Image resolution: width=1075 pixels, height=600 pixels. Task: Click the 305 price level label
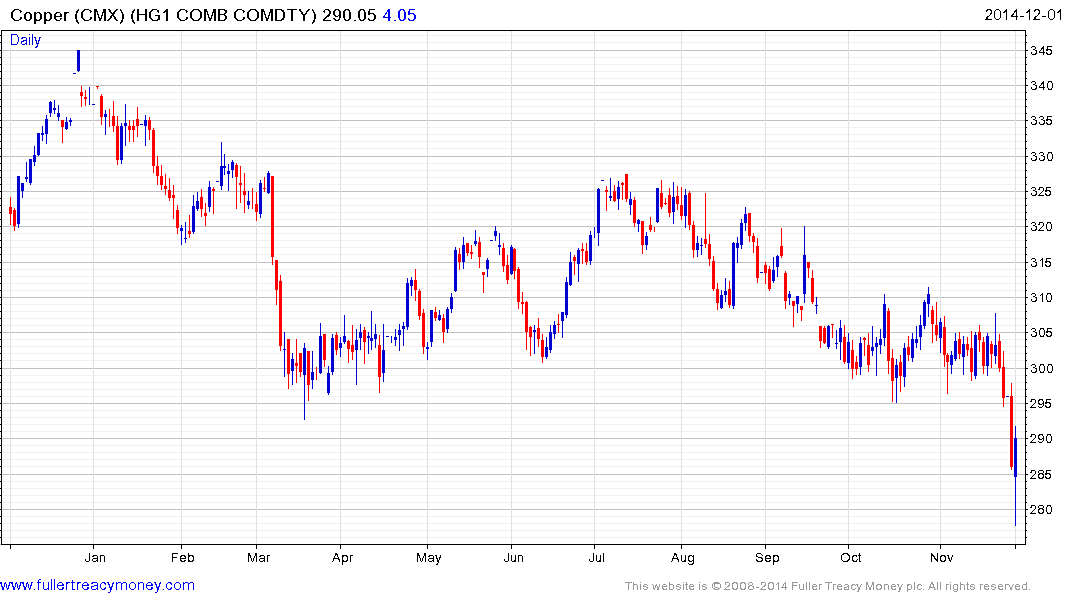pos(1041,333)
